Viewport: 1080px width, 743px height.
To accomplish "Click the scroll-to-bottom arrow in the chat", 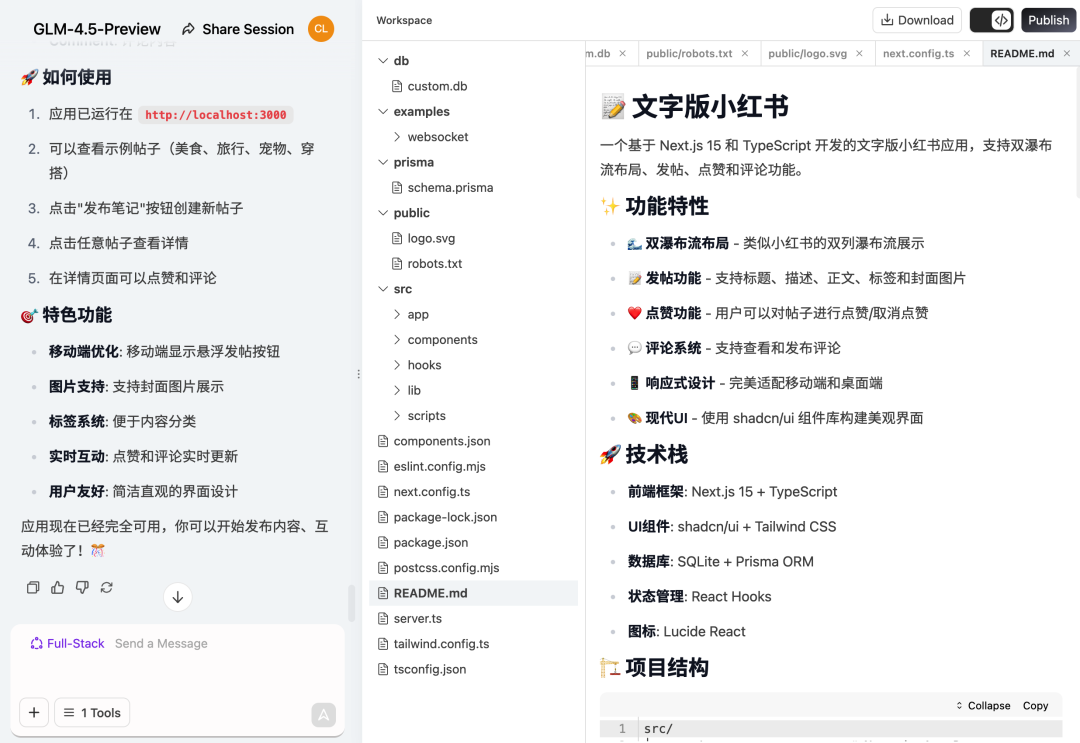I will [x=177, y=597].
